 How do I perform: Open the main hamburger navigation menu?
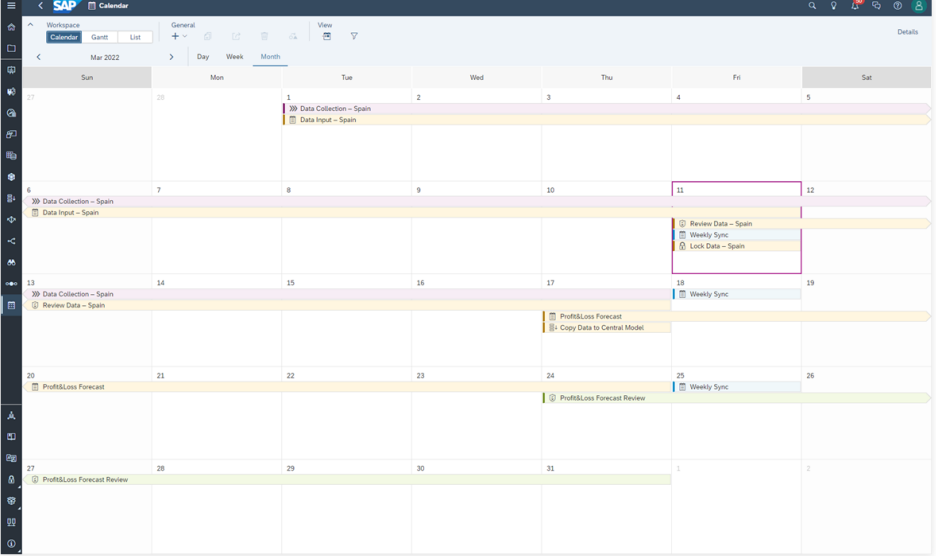11,5
